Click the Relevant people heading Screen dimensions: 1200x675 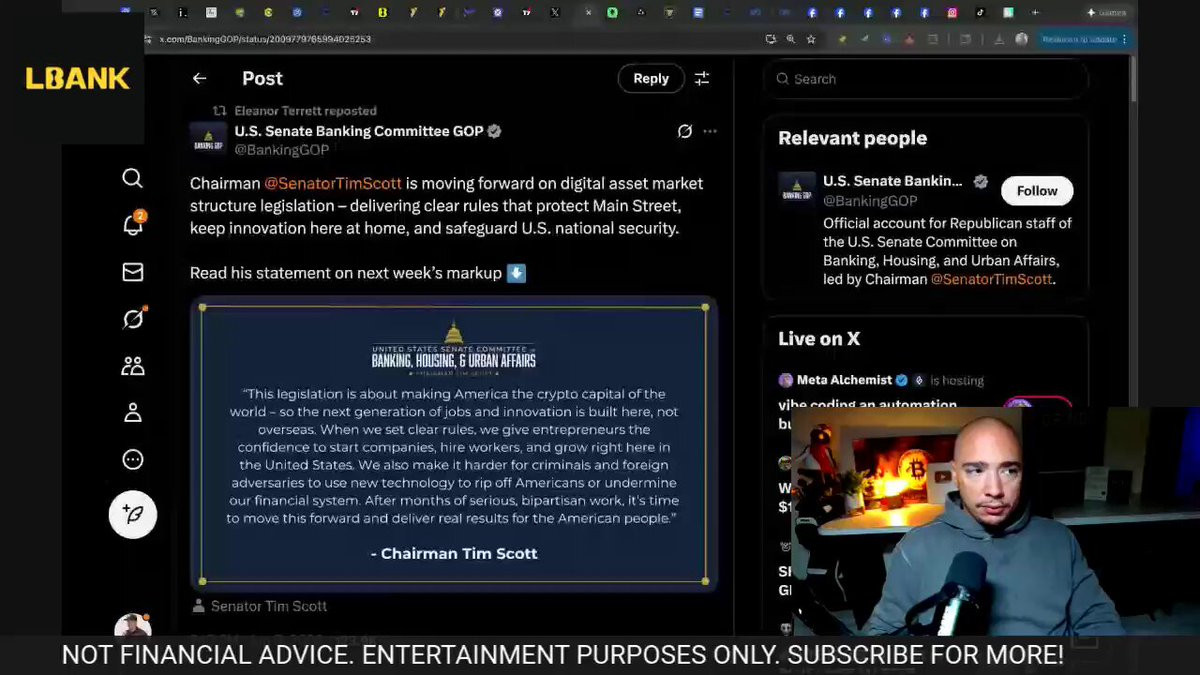coord(853,138)
